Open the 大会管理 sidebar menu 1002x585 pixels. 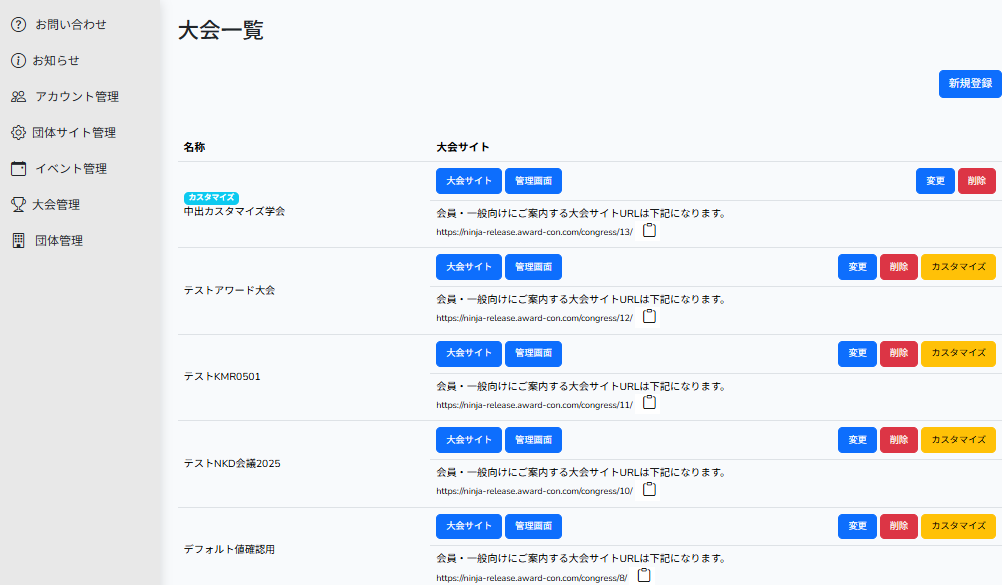[56, 204]
